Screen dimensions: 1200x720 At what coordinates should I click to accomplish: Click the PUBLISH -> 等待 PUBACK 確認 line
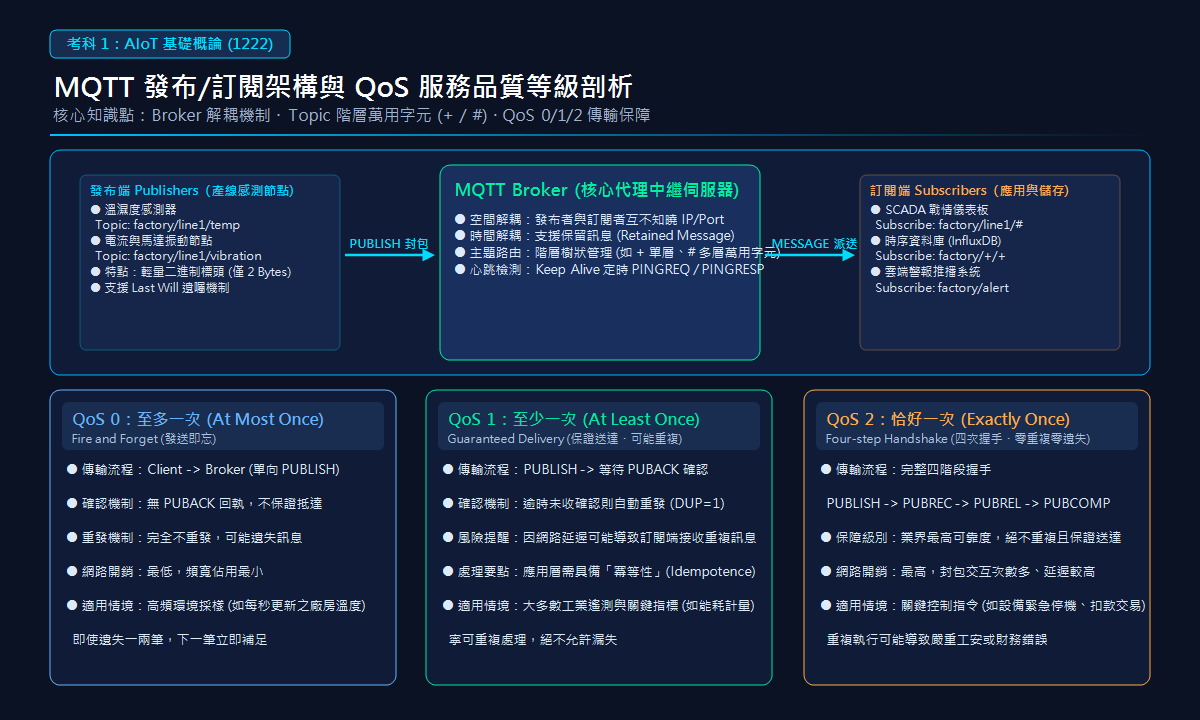point(575,469)
